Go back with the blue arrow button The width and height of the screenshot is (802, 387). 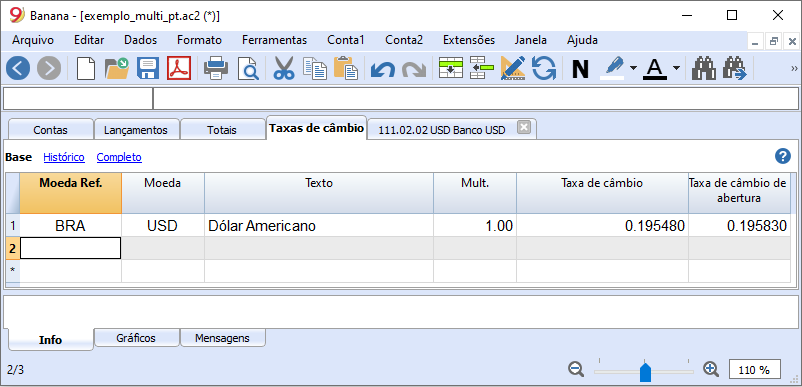click(x=18, y=68)
